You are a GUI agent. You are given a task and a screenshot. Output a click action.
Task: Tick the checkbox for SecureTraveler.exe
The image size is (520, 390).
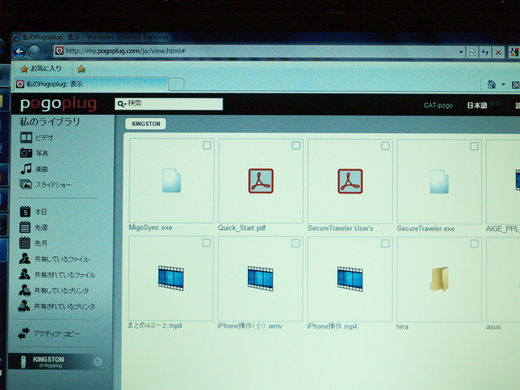coord(474,146)
